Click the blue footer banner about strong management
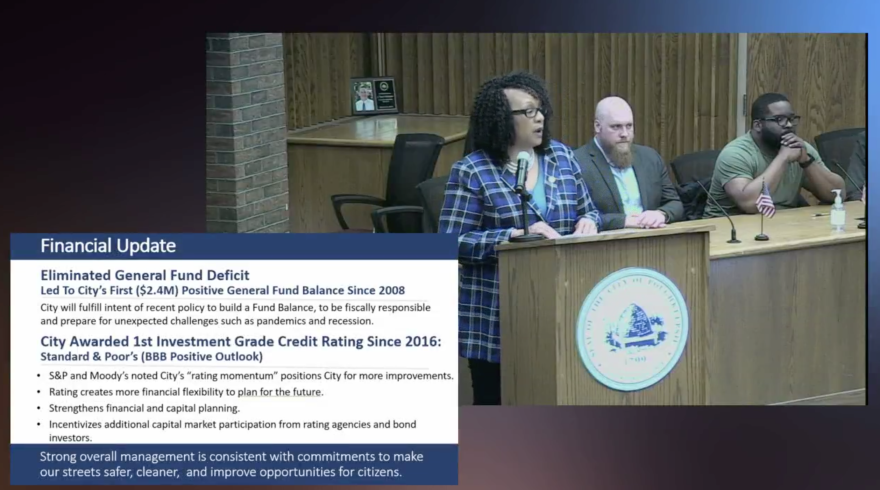880x490 pixels. [234, 465]
